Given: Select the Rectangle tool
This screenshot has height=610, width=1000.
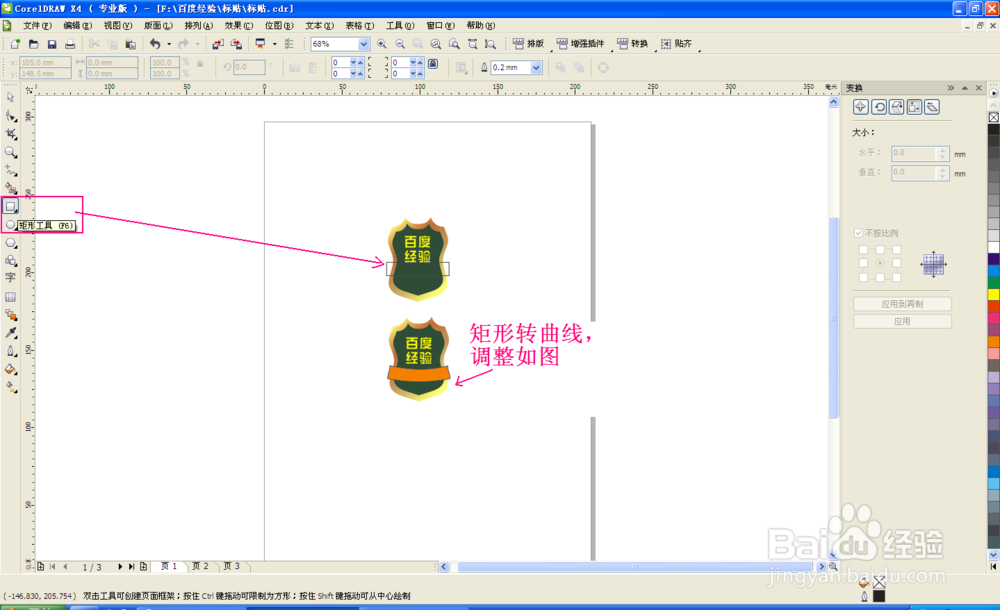Looking at the screenshot, I should (x=11, y=207).
